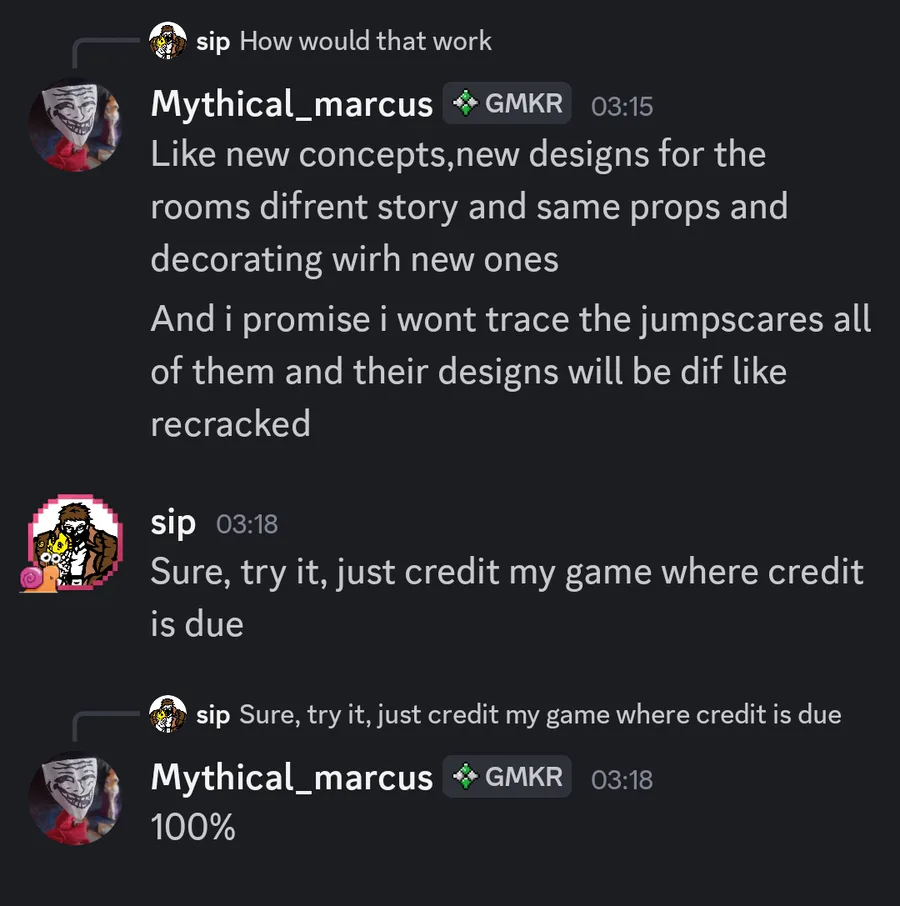
Task: Open Mythical_marcus avatar beside the 100% message
Action: 75,798
